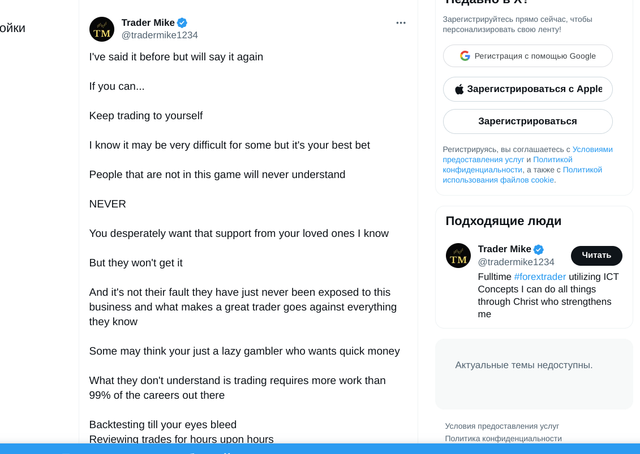The height and width of the screenshot is (454, 640).
Task: Click Trader Mike's avatar in tweet header
Action: point(102,29)
